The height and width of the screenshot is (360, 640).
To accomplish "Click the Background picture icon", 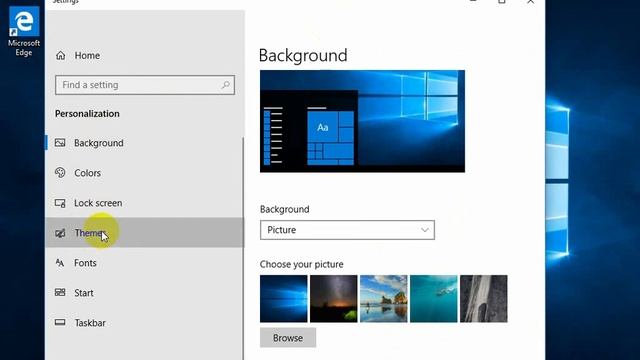I will (x=60, y=143).
